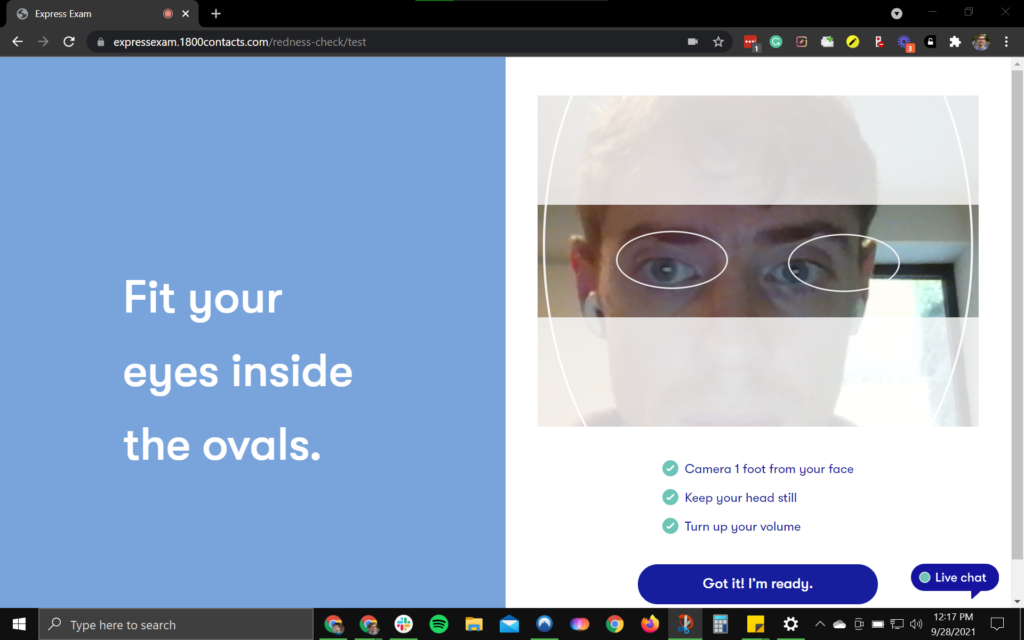Image resolution: width=1024 pixels, height=640 pixels.
Task: Go back to the previous page
Action: [17, 42]
